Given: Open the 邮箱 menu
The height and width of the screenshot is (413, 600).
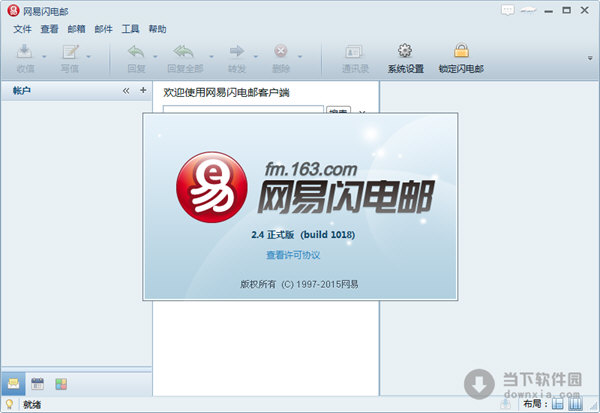Looking at the screenshot, I should point(77,29).
